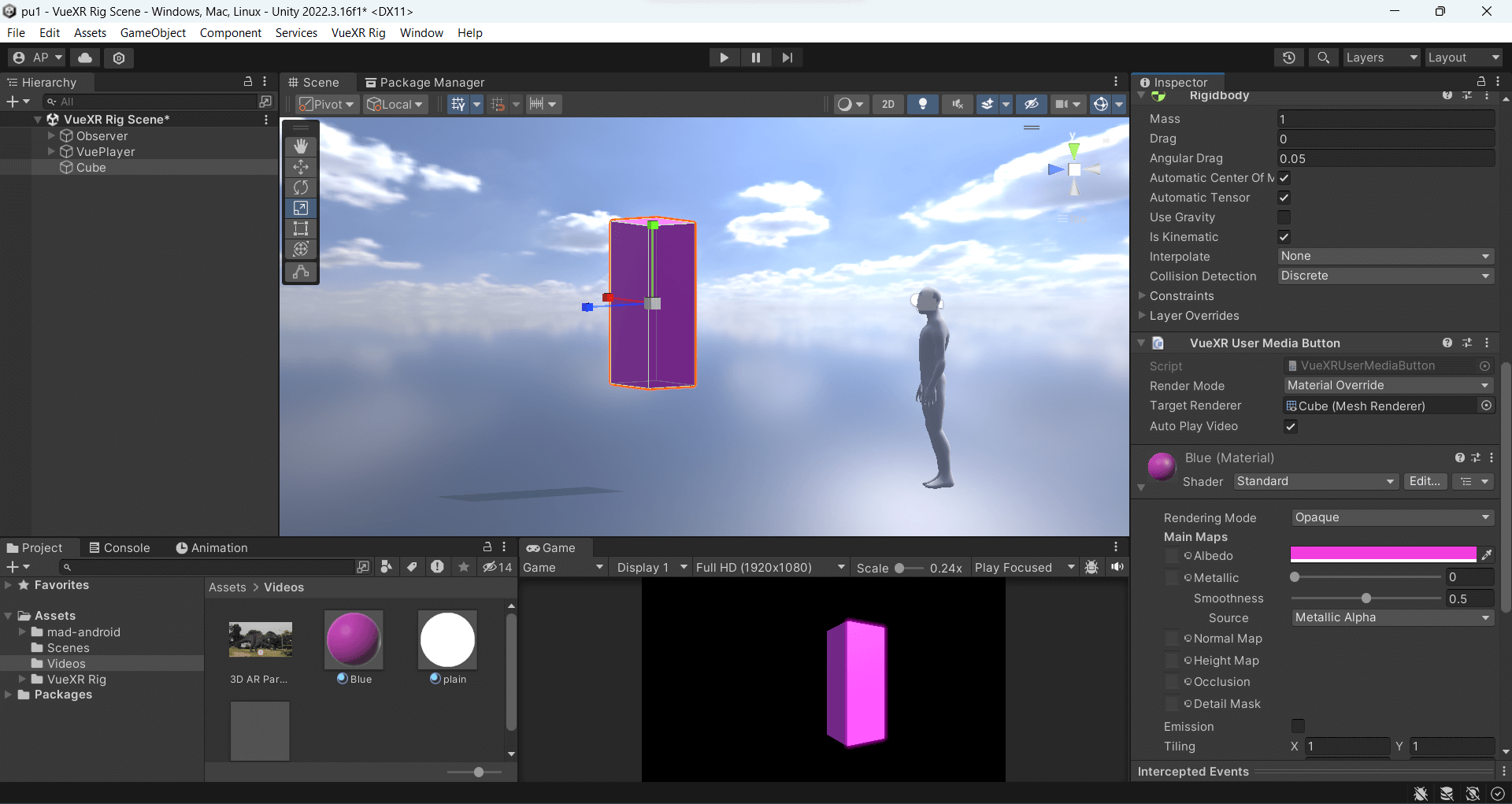Click the Smoothness slider

1366,598
